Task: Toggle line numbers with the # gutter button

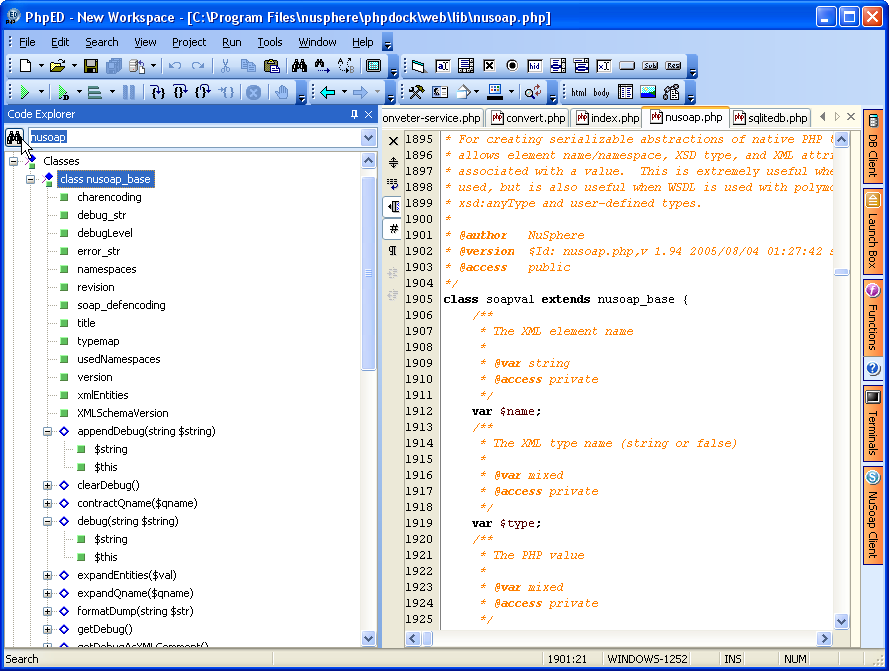Action: pos(393,228)
